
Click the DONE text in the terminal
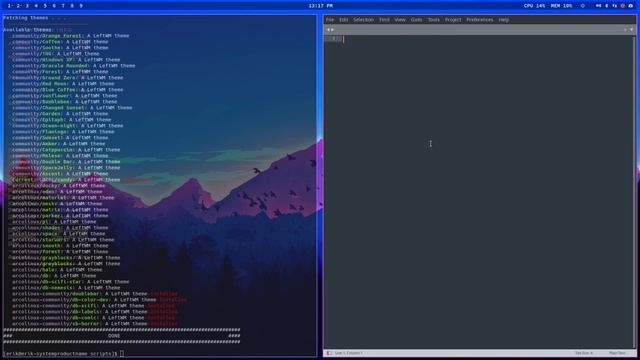click(114, 336)
